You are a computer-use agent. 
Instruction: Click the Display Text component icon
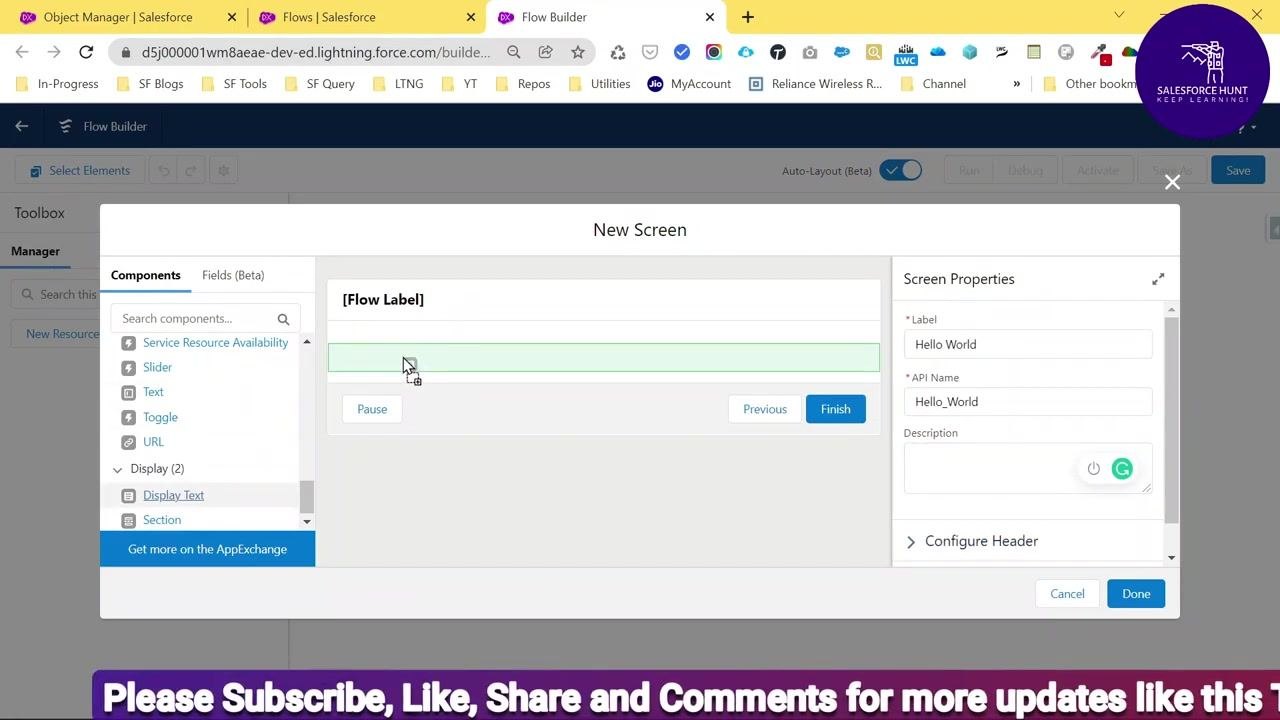click(128, 496)
